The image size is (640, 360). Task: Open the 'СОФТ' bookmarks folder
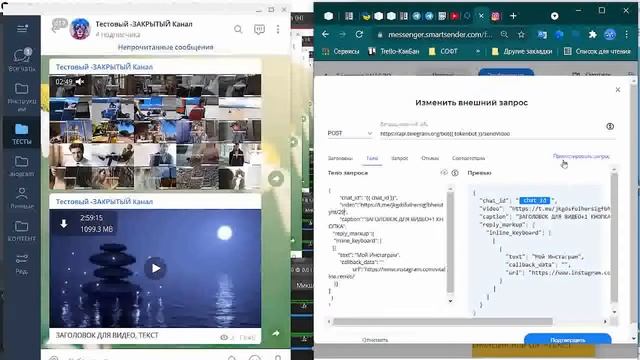(x=443, y=51)
